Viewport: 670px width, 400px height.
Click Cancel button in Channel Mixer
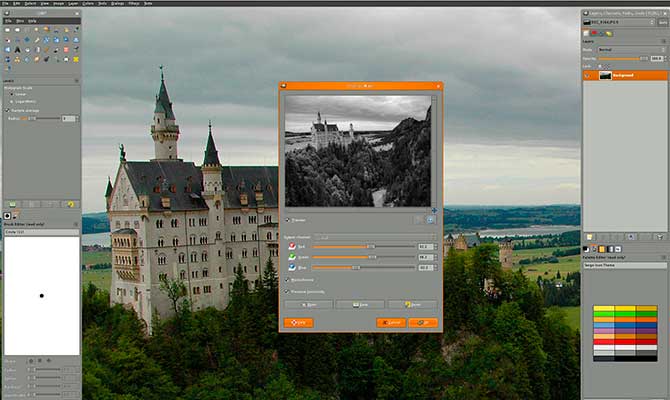click(x=391, y=323)
